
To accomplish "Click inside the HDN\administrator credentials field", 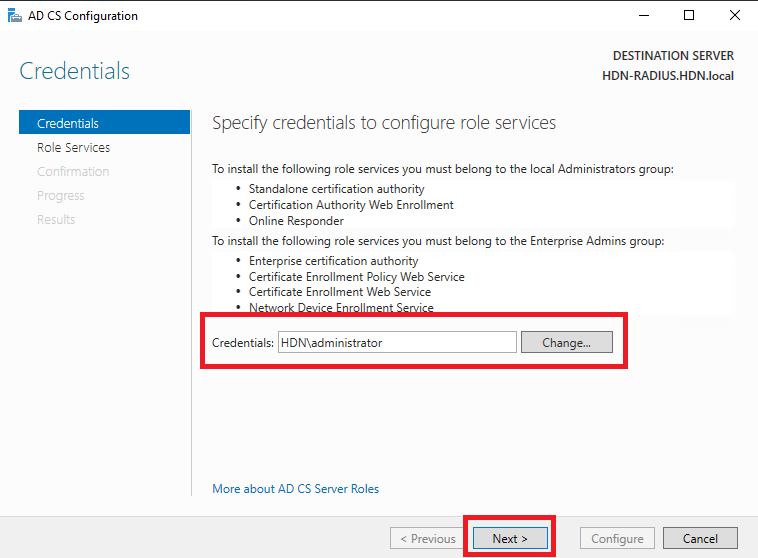I will [397, 342].
